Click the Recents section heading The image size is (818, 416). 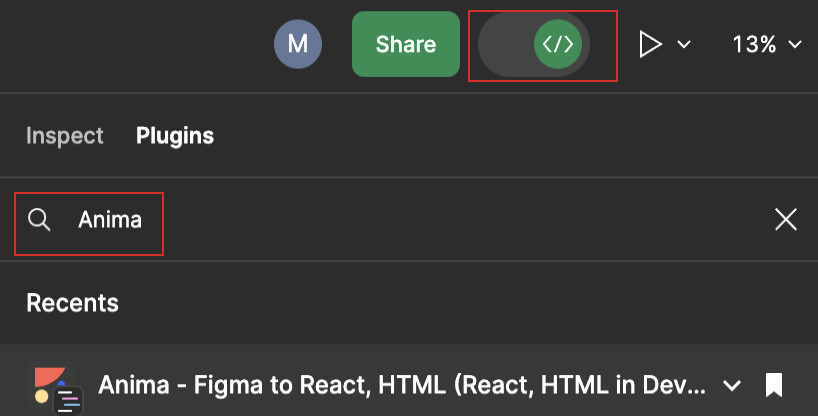tap(72, 302)
